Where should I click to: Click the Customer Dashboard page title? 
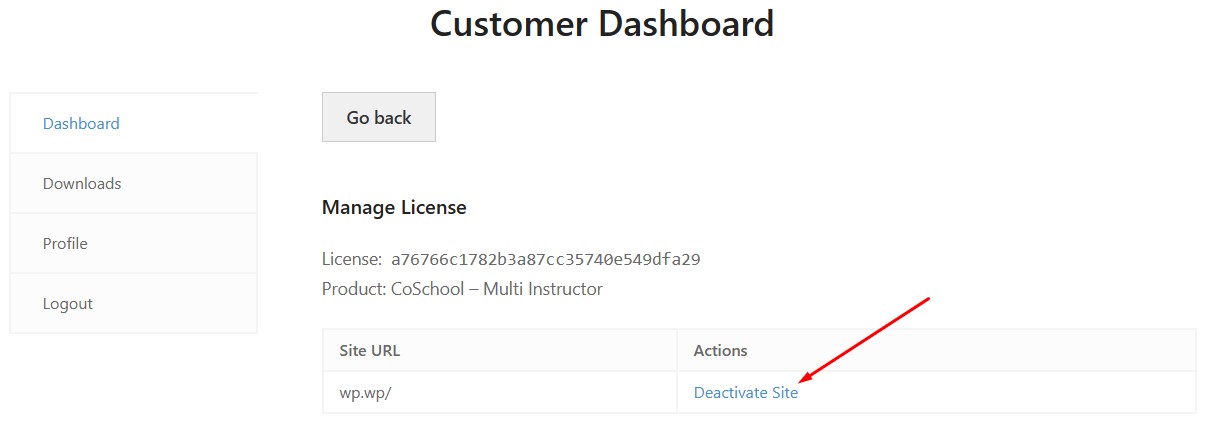pyautogui.click(x=602, y=23)
